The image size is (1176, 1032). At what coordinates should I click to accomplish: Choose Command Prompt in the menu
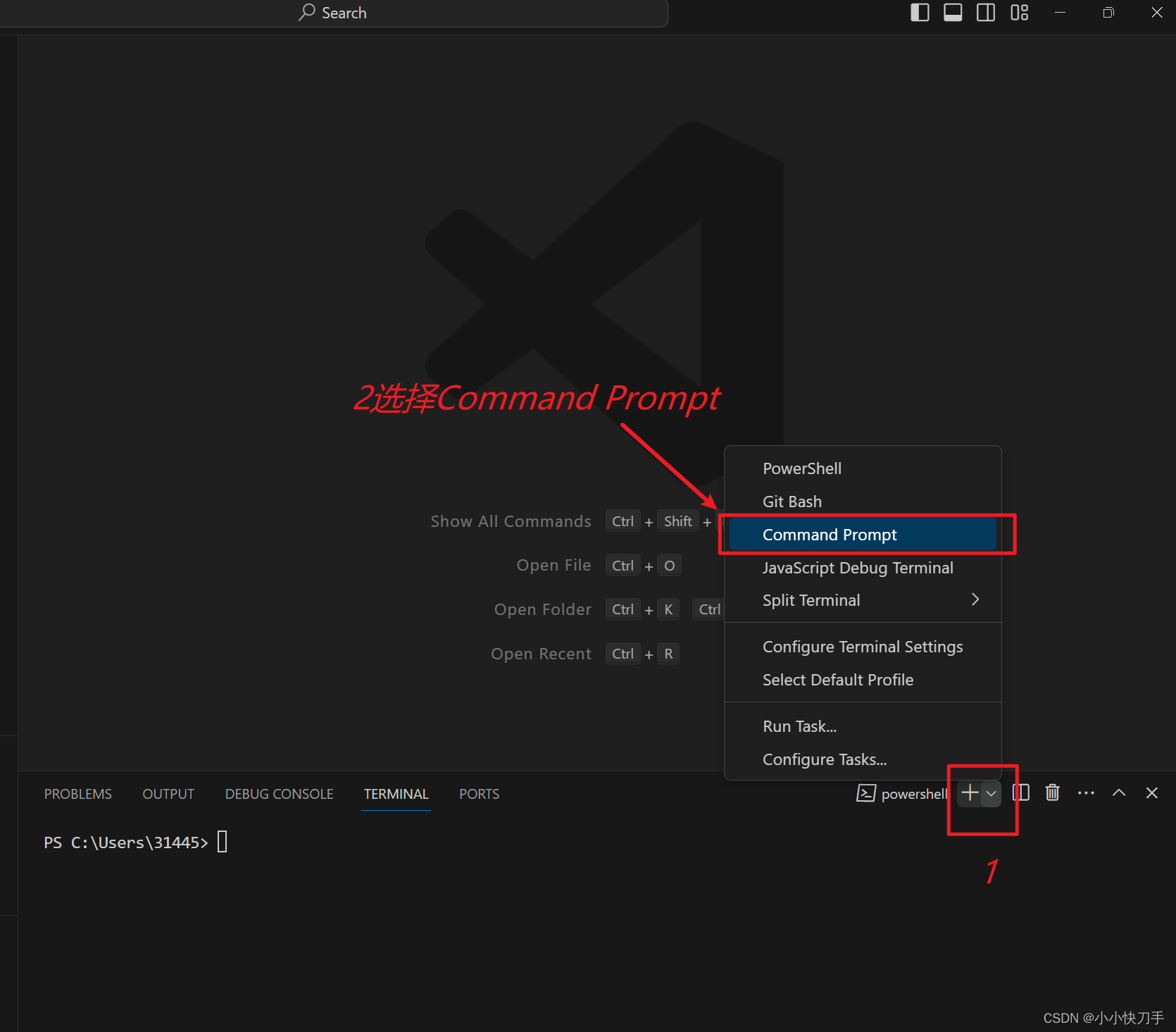tap(863, 535)
